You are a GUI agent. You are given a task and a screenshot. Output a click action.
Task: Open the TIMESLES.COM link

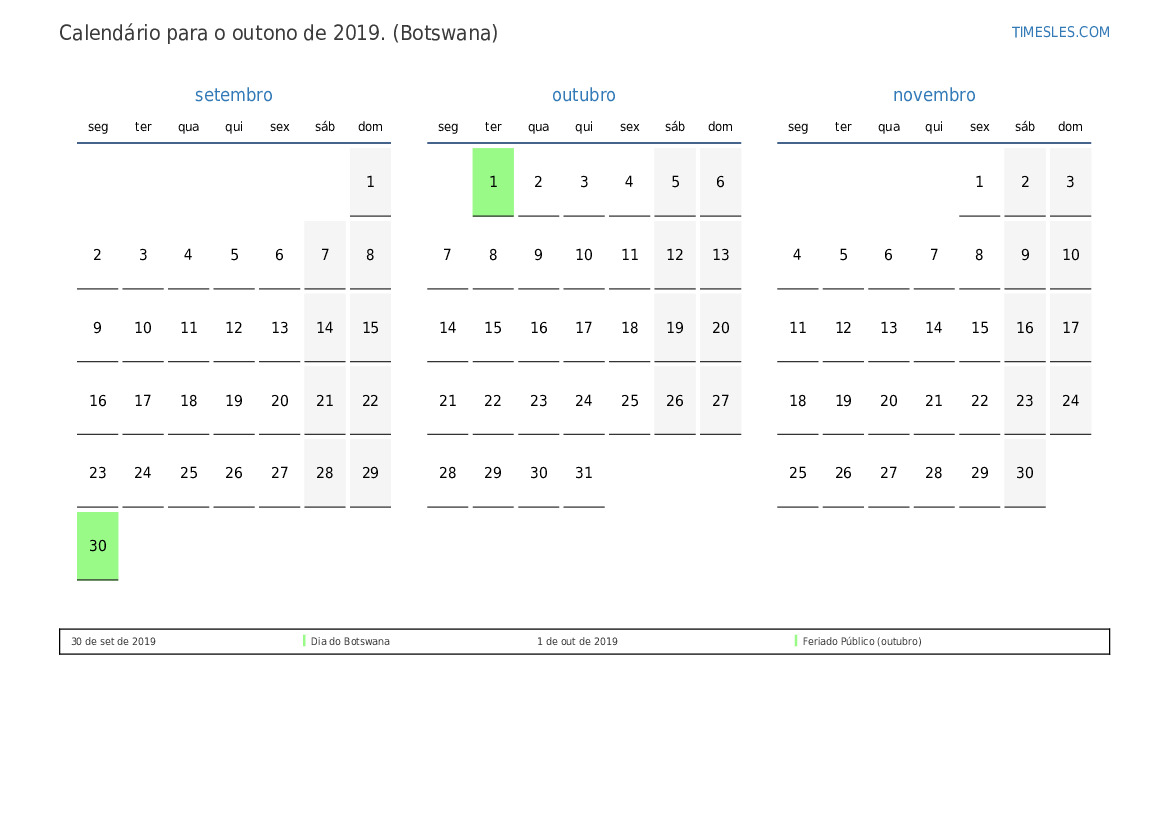click(x=1060, y=32)
